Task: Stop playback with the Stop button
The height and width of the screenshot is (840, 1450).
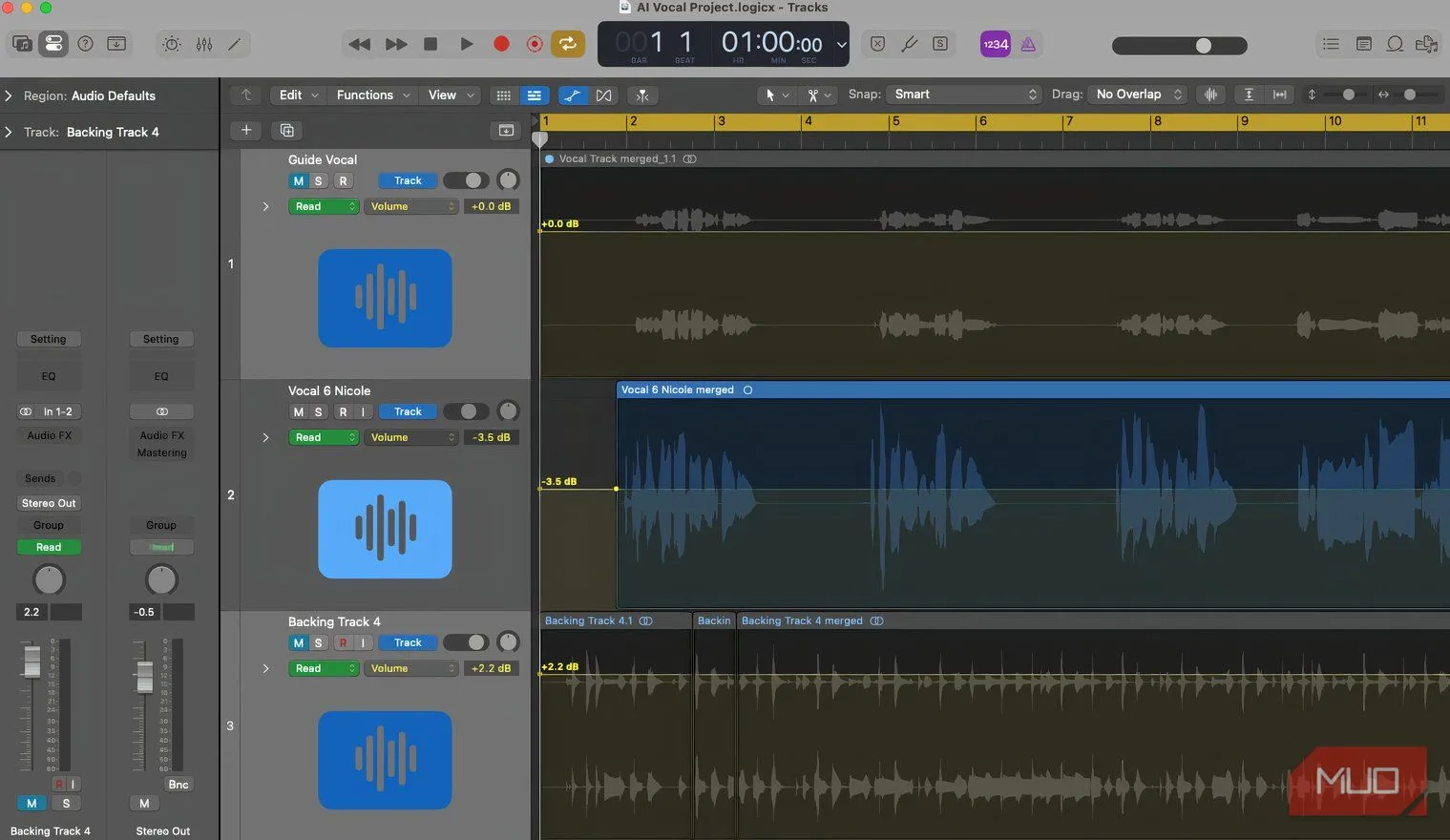Action: point(431,44)
